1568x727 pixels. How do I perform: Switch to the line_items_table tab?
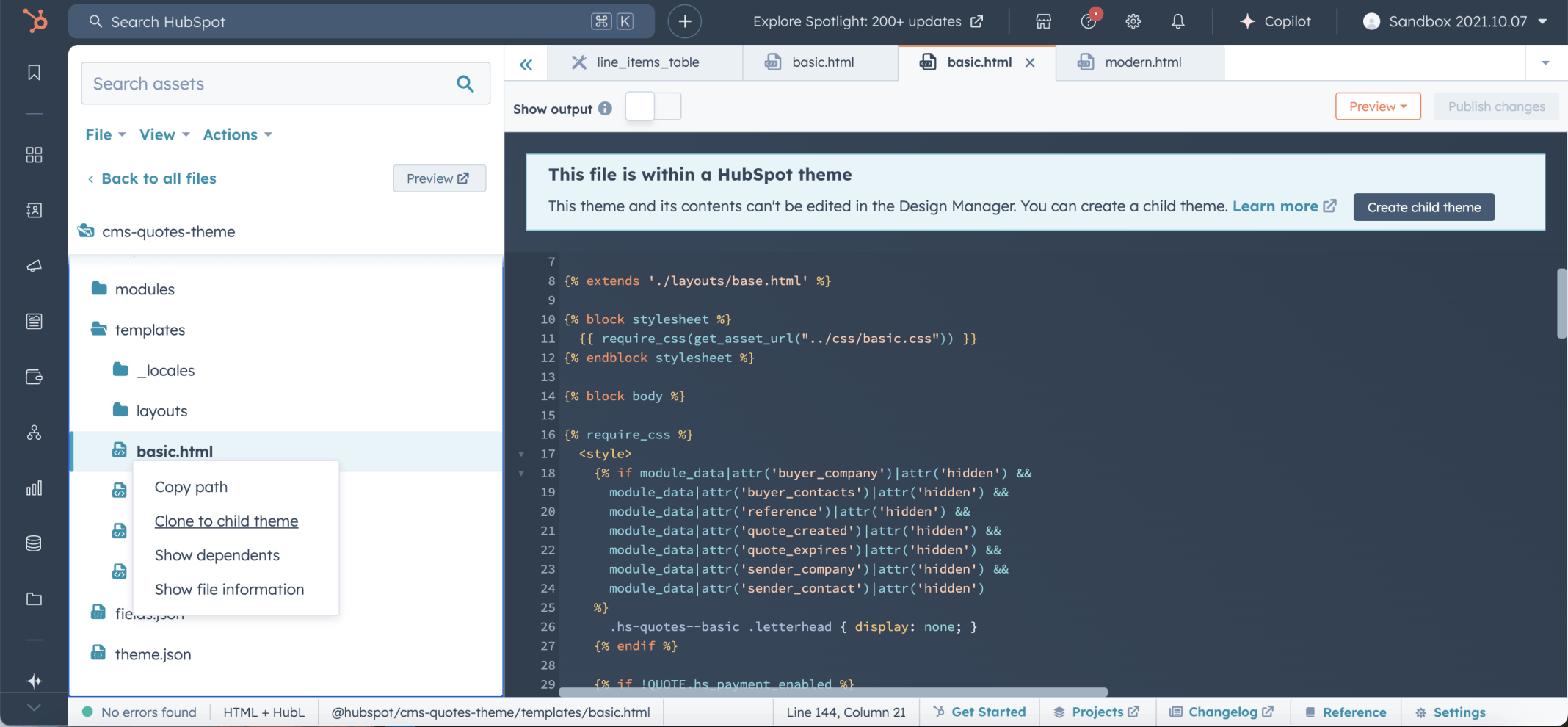[x=645, y=62]
